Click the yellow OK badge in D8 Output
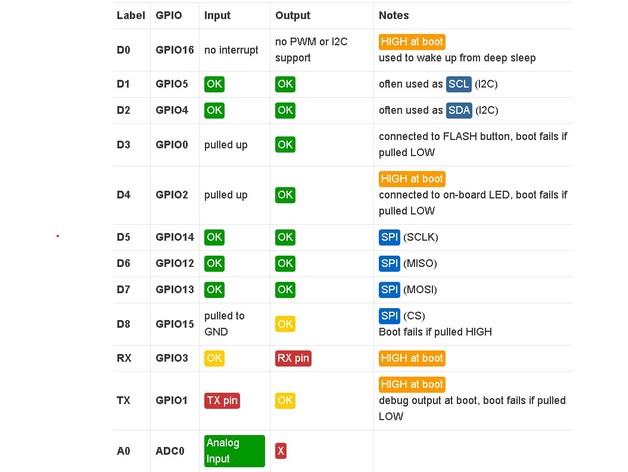The image size is (628, 472). 285,324
